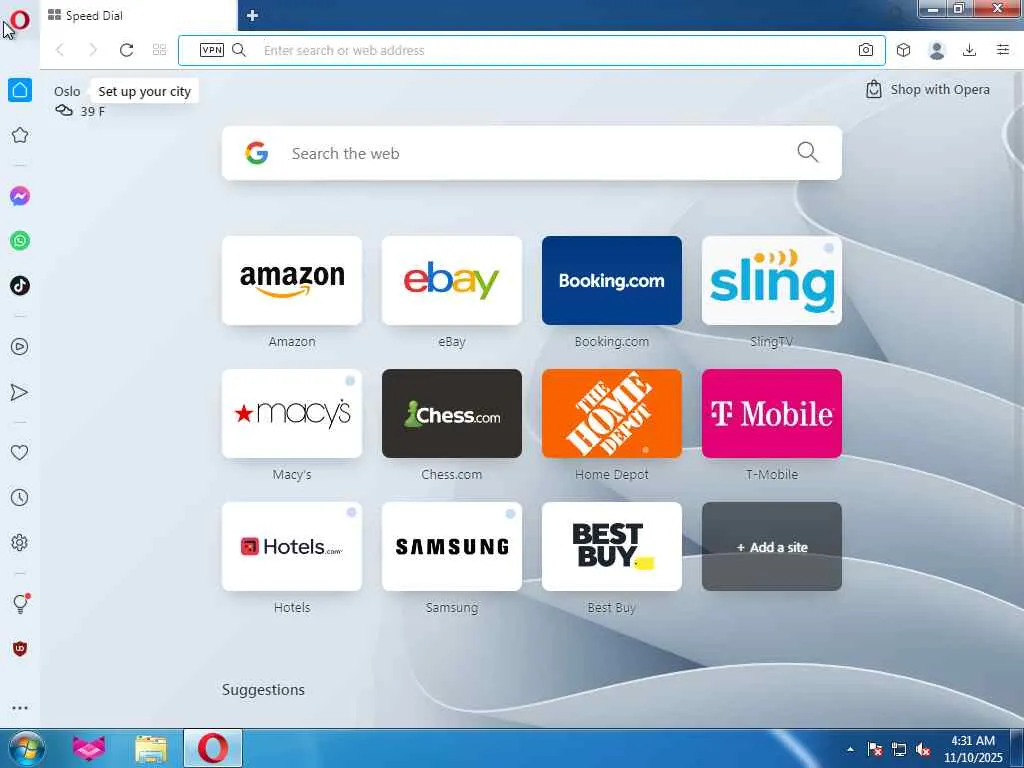Image resolution: width=1024 pixels, height=768 pixels.
Task: Open the Booking.com speed dial tile
Action: click(x=612, y=281)
